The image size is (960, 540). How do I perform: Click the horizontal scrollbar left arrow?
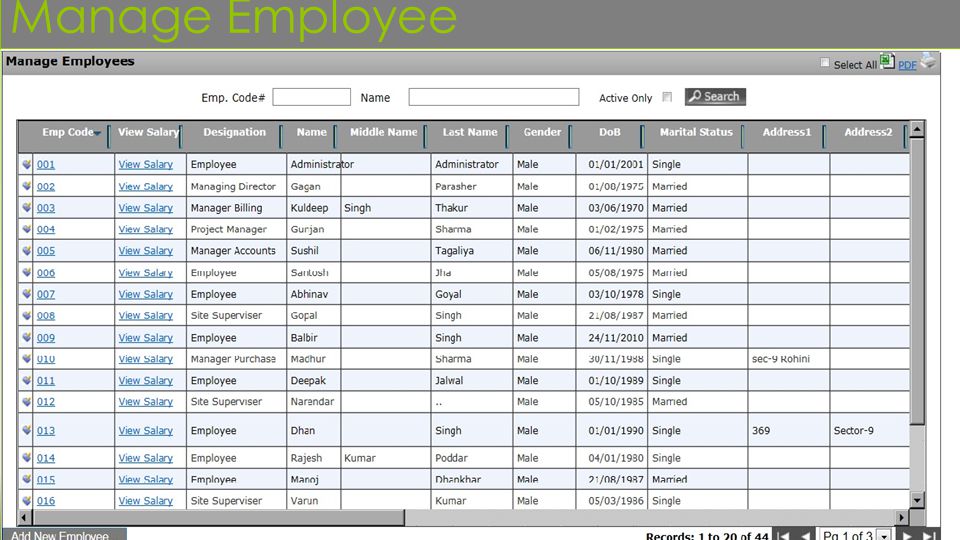coord(24,517)
